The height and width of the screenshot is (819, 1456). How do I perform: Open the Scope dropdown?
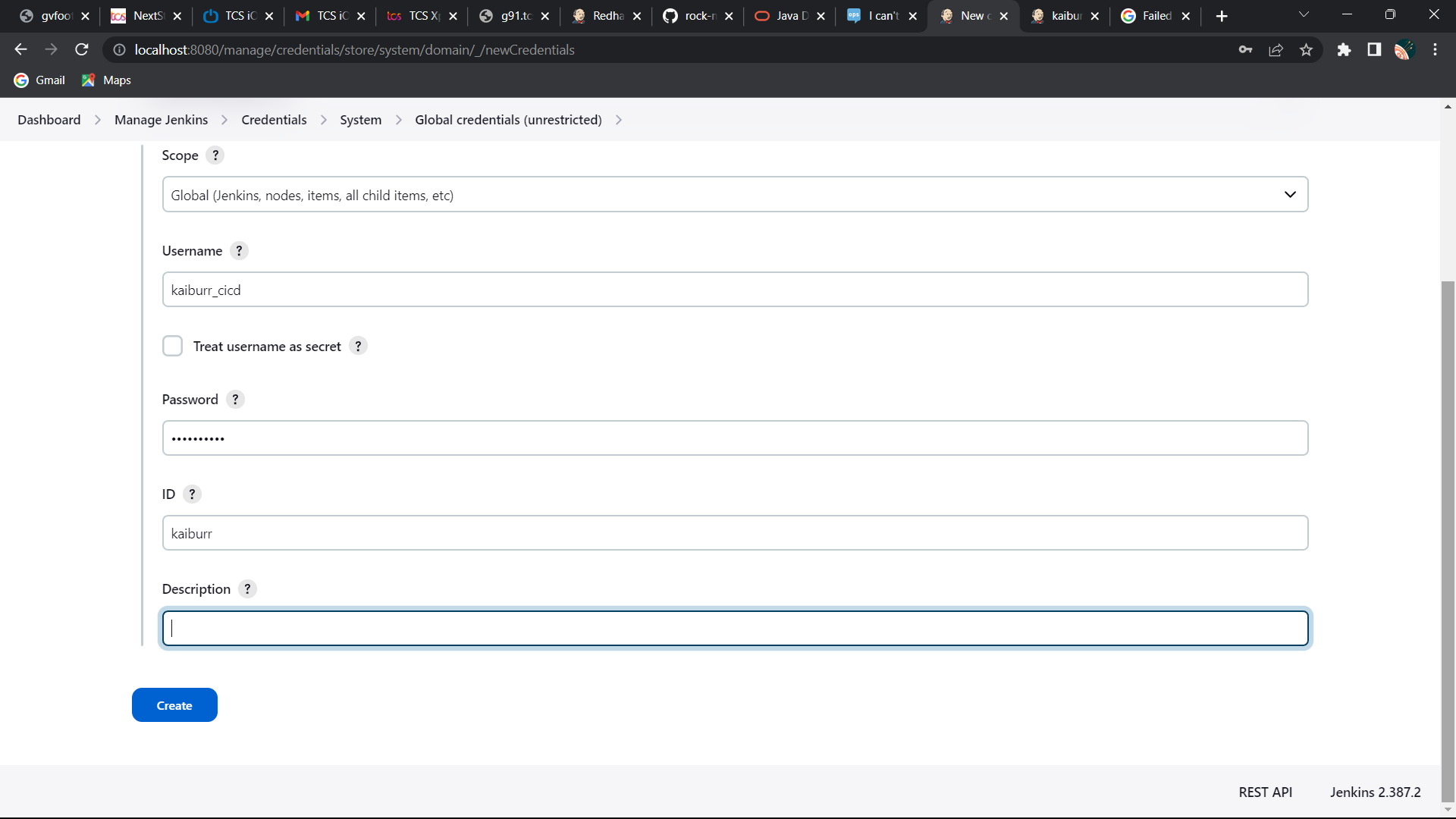pos(1290,195)
